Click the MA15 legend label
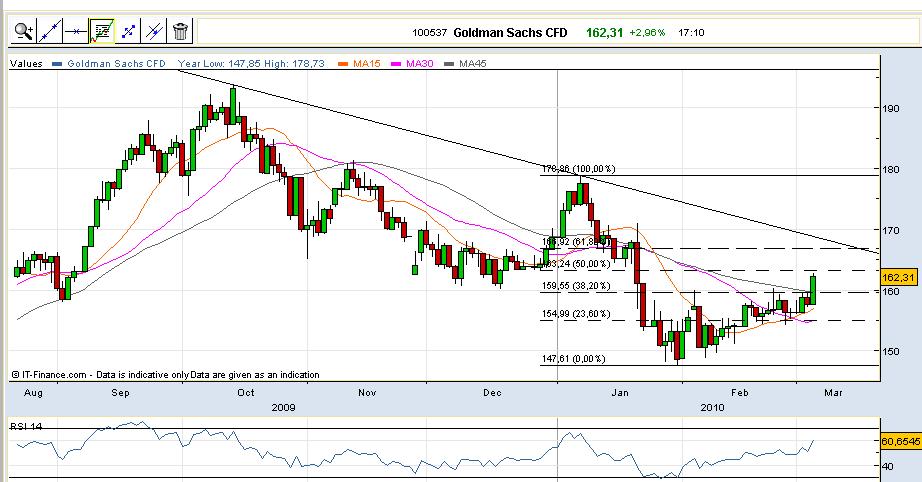The height and width of the screenshot is (482, 922). (367, 63)
